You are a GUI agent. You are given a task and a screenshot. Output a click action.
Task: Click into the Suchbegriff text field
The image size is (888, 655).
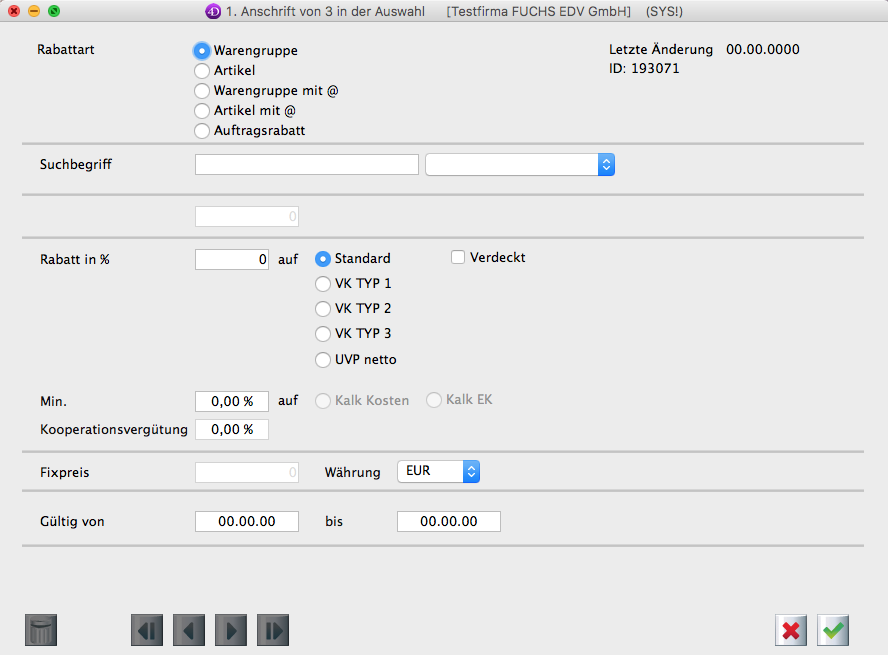307,165
